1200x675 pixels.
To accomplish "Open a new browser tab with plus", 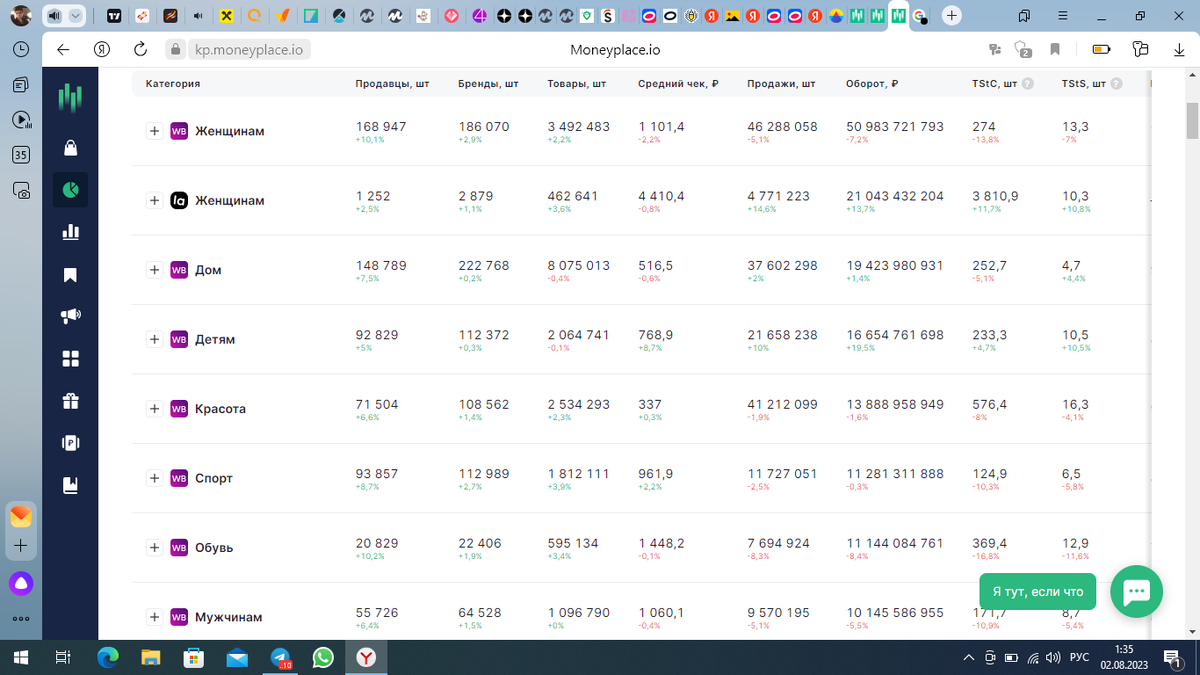I will 952,16.
